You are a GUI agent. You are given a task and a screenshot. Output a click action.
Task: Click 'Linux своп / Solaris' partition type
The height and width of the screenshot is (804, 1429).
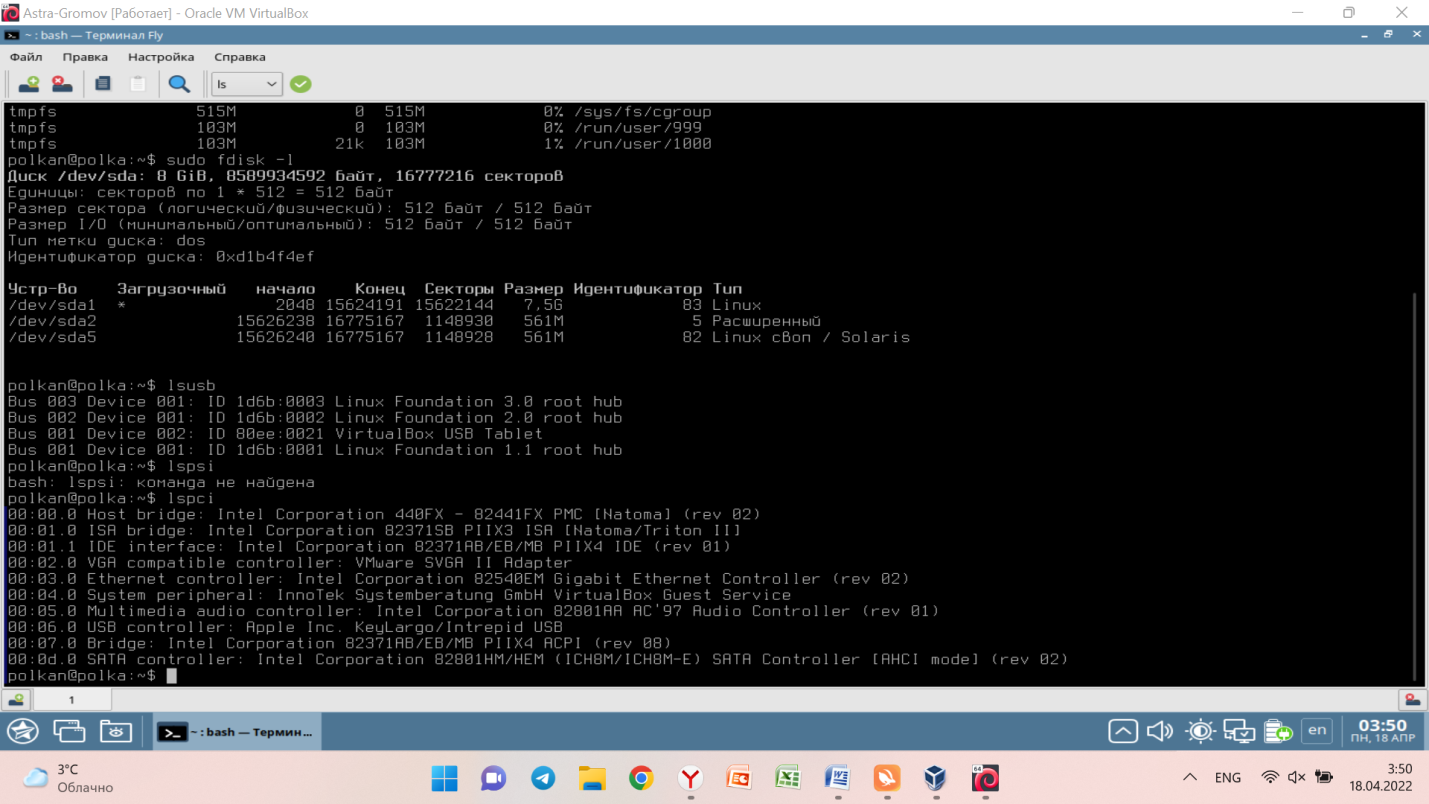point(811,337)
